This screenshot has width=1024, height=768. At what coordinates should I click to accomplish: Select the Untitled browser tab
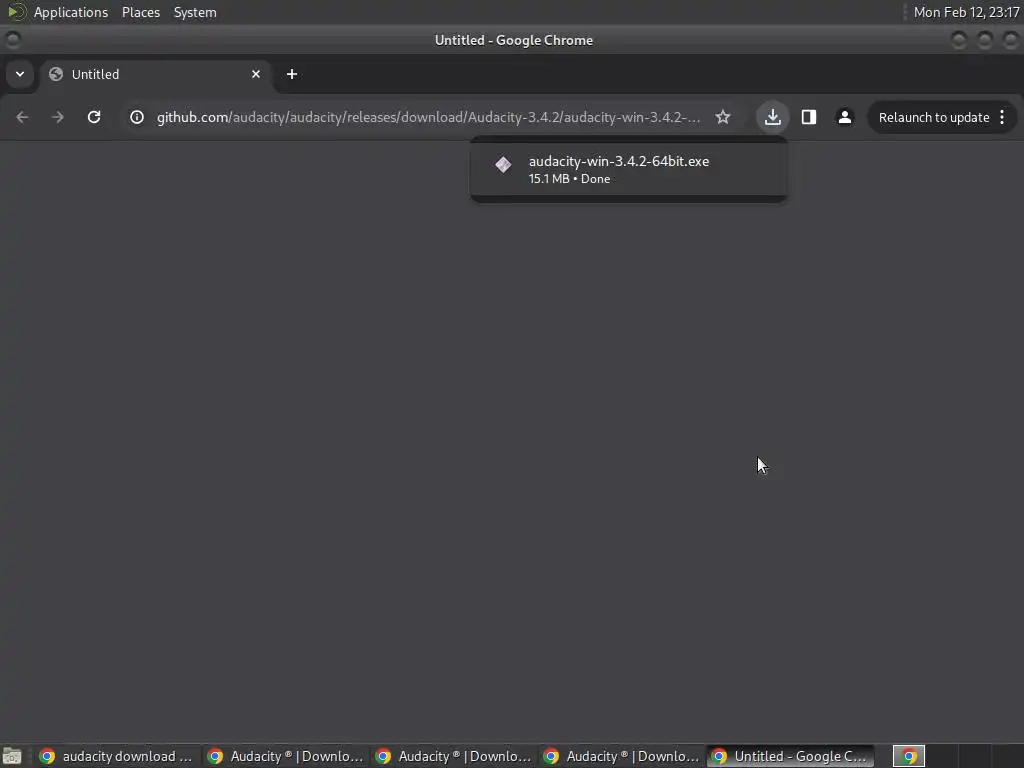click(x=155, y=74)
